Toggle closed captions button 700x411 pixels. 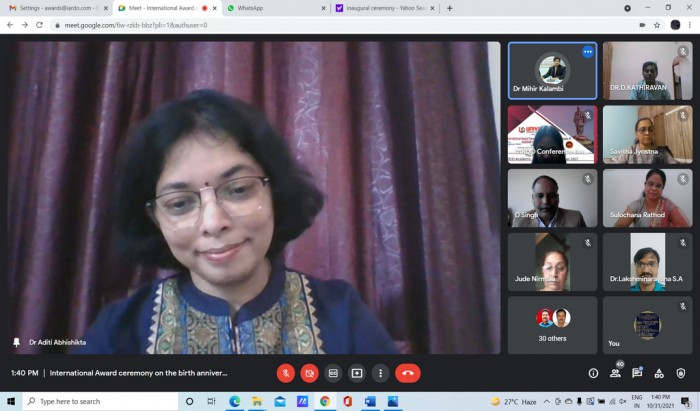coord(333,373)
